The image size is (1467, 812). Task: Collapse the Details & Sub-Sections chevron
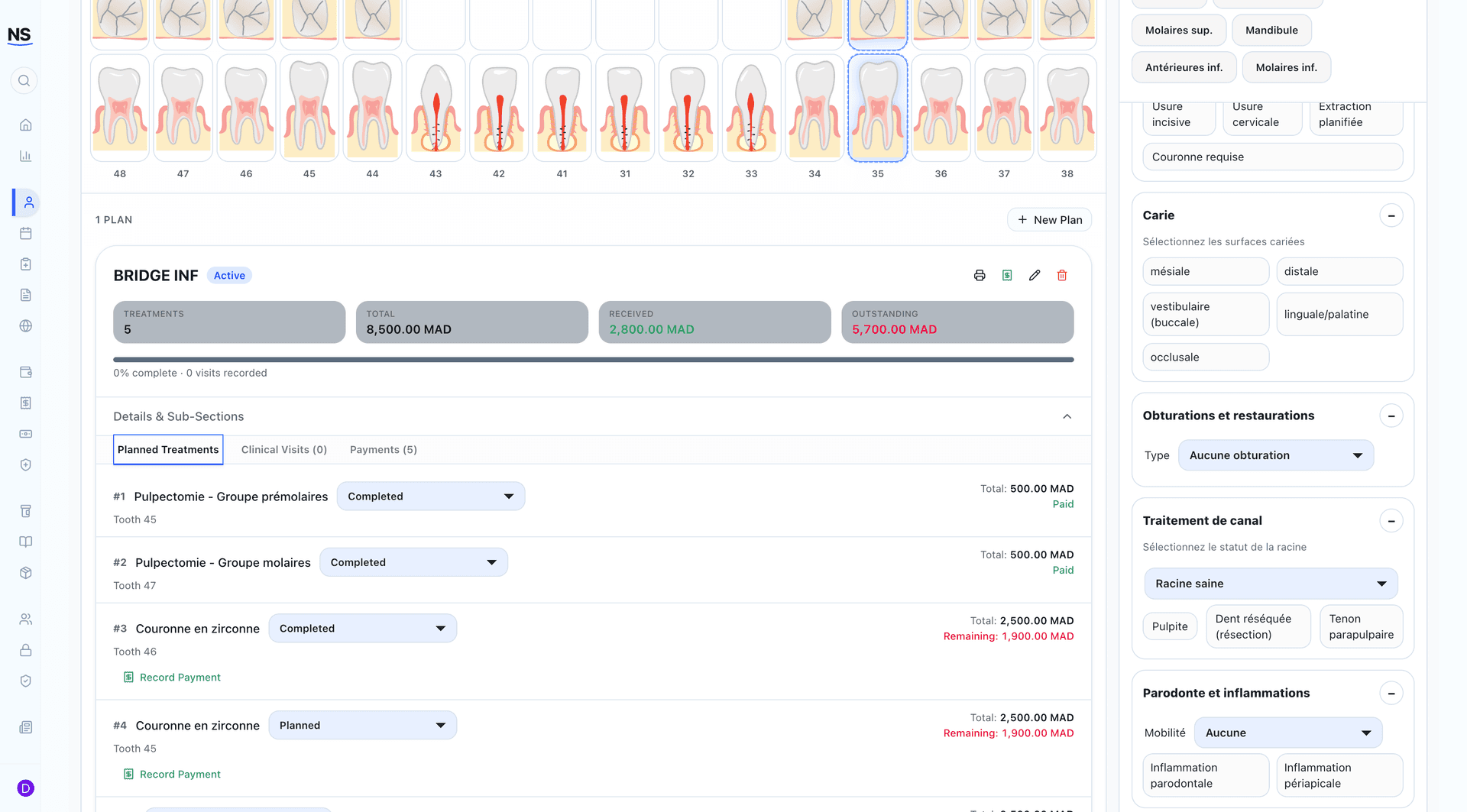pyautogui.click(x=1067, y=416)
